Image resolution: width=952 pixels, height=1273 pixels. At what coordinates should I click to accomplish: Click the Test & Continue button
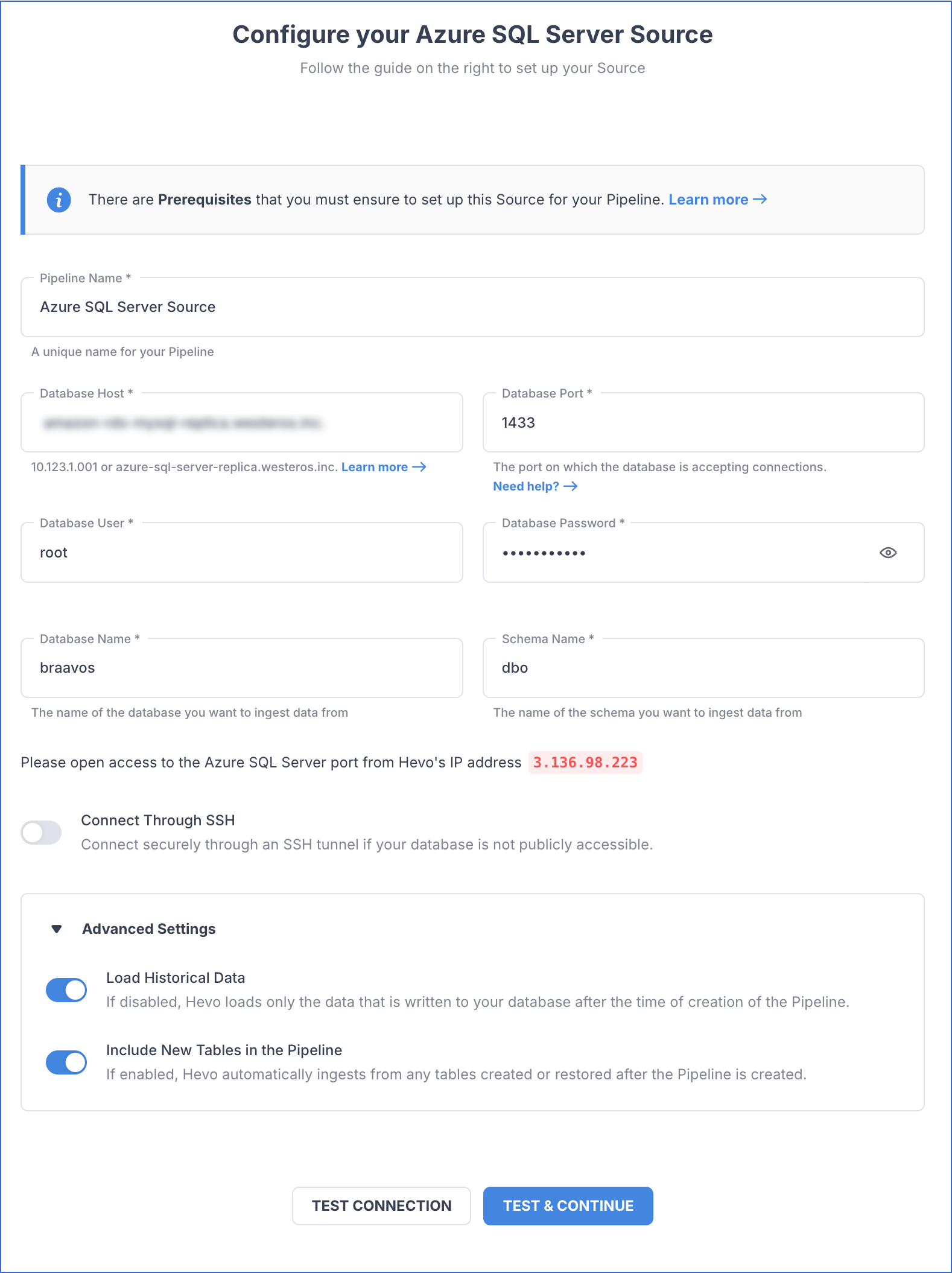pyautogui.click(x=568, y=1206)
